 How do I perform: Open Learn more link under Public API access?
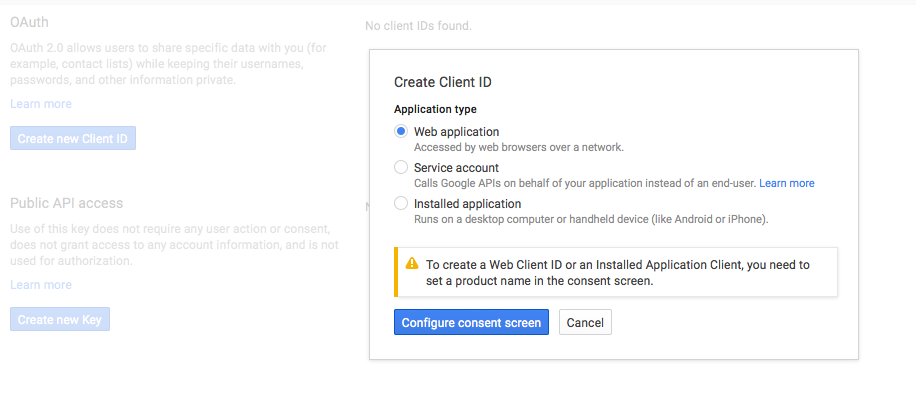41,285
